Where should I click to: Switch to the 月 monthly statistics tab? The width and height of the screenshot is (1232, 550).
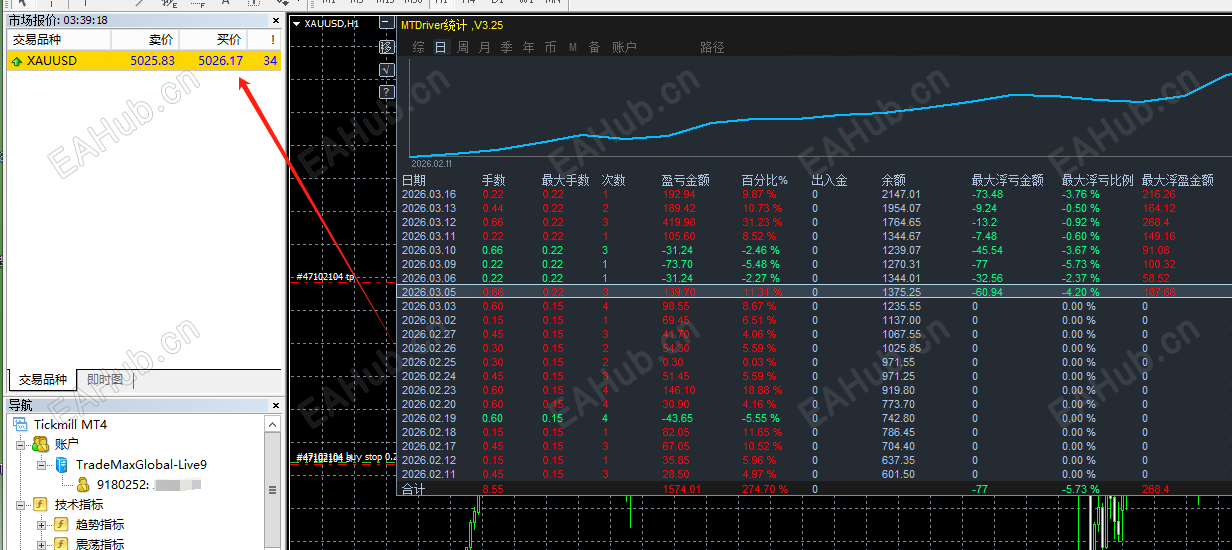(485, 47)
